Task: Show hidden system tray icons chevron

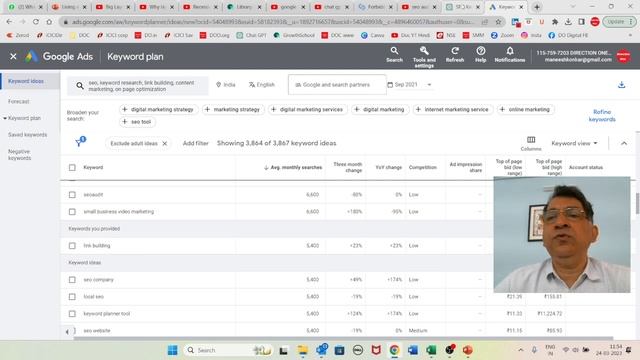Action: click(x=520, y=350)
